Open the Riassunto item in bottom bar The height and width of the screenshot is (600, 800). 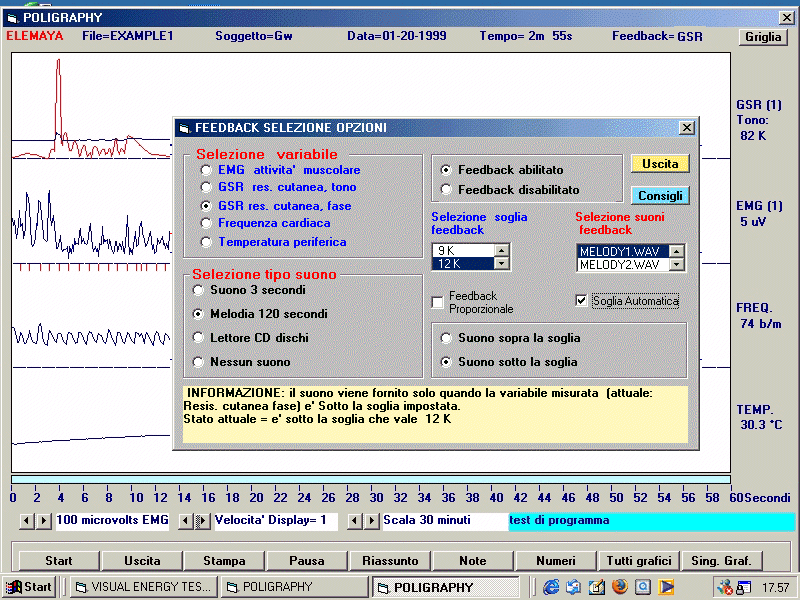click(390, 561)
